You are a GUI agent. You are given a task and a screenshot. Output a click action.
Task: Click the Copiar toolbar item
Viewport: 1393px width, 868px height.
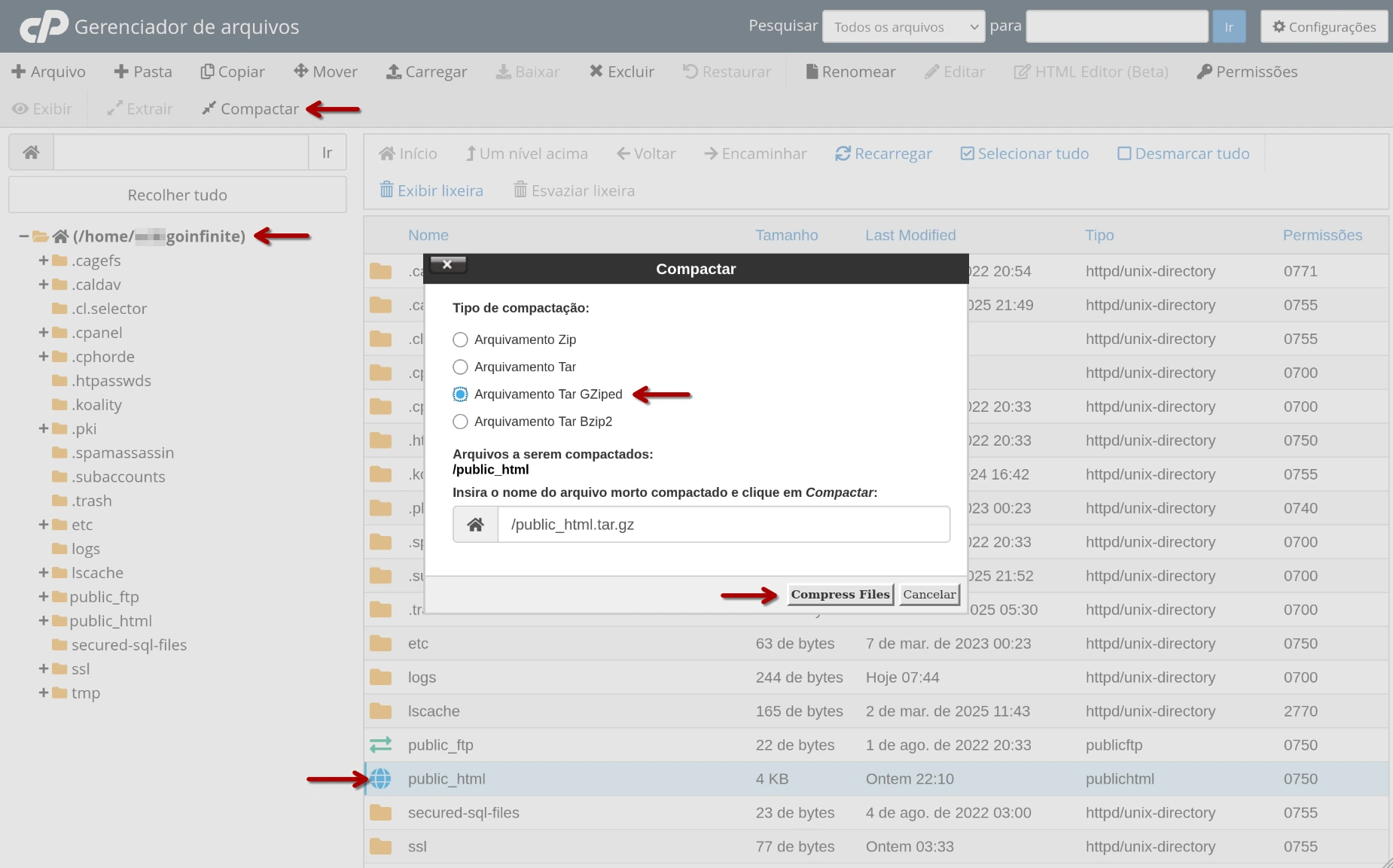click(x=232, y=72)
